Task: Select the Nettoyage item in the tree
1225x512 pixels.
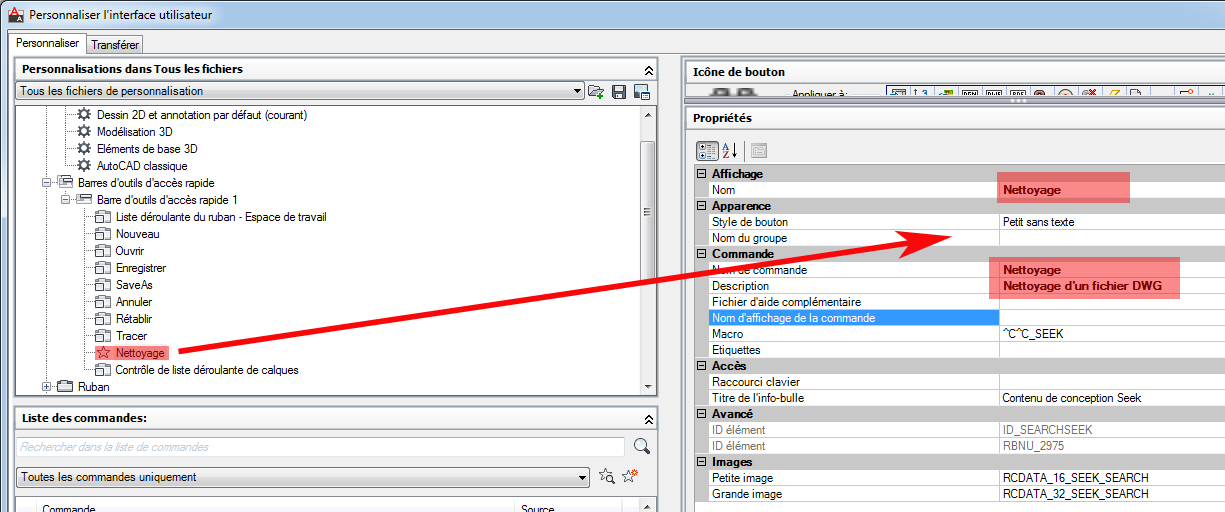Action: click(x=139, y=353)
